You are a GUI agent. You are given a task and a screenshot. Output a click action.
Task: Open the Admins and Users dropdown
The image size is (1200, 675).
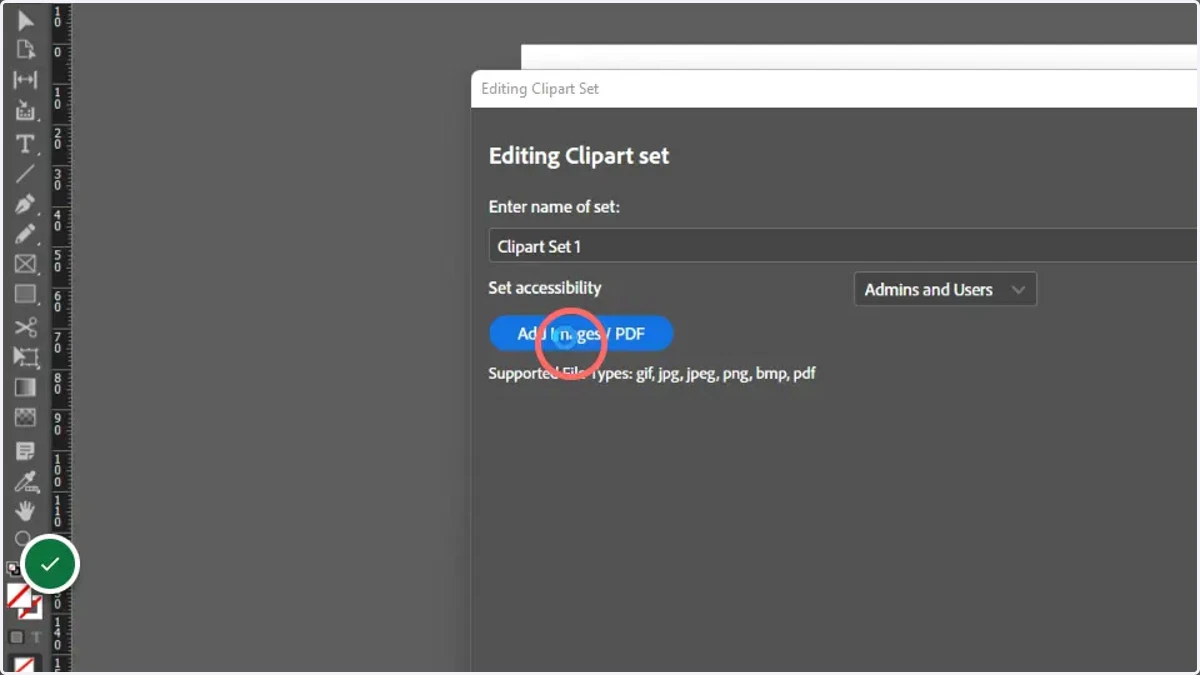[x=945, y=290]
